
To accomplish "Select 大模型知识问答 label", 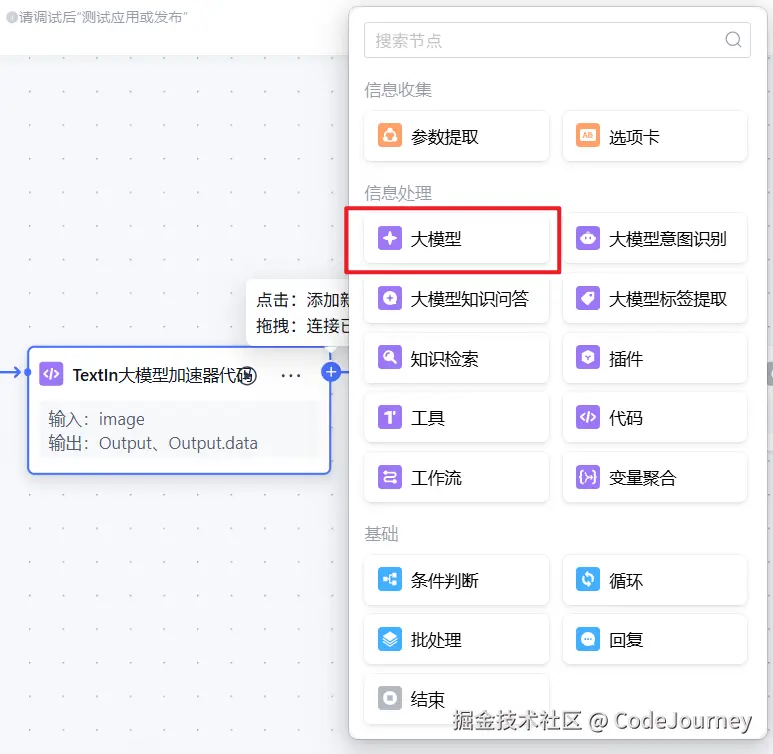I will (469, 299).
